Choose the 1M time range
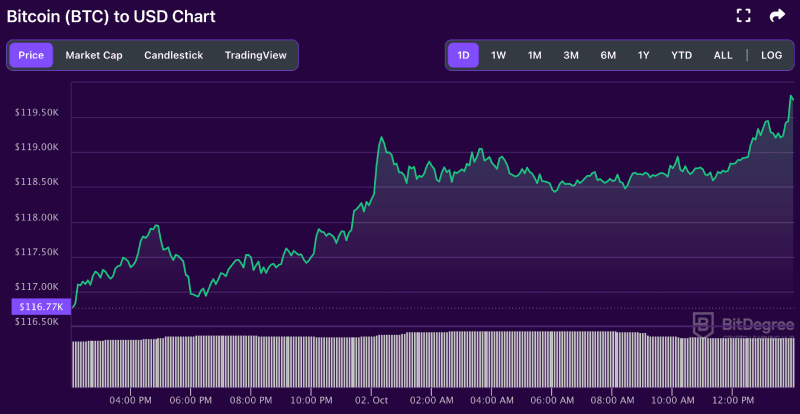The height and width of the screenshot is (414, 800). (534, 55)
